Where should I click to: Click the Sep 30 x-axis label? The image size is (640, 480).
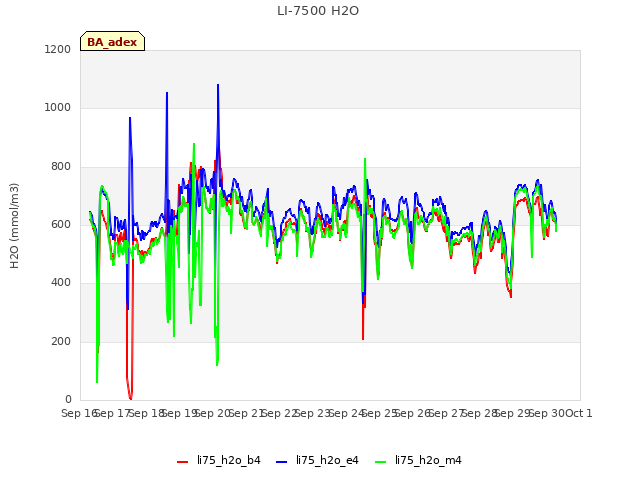tap(547, 413)
